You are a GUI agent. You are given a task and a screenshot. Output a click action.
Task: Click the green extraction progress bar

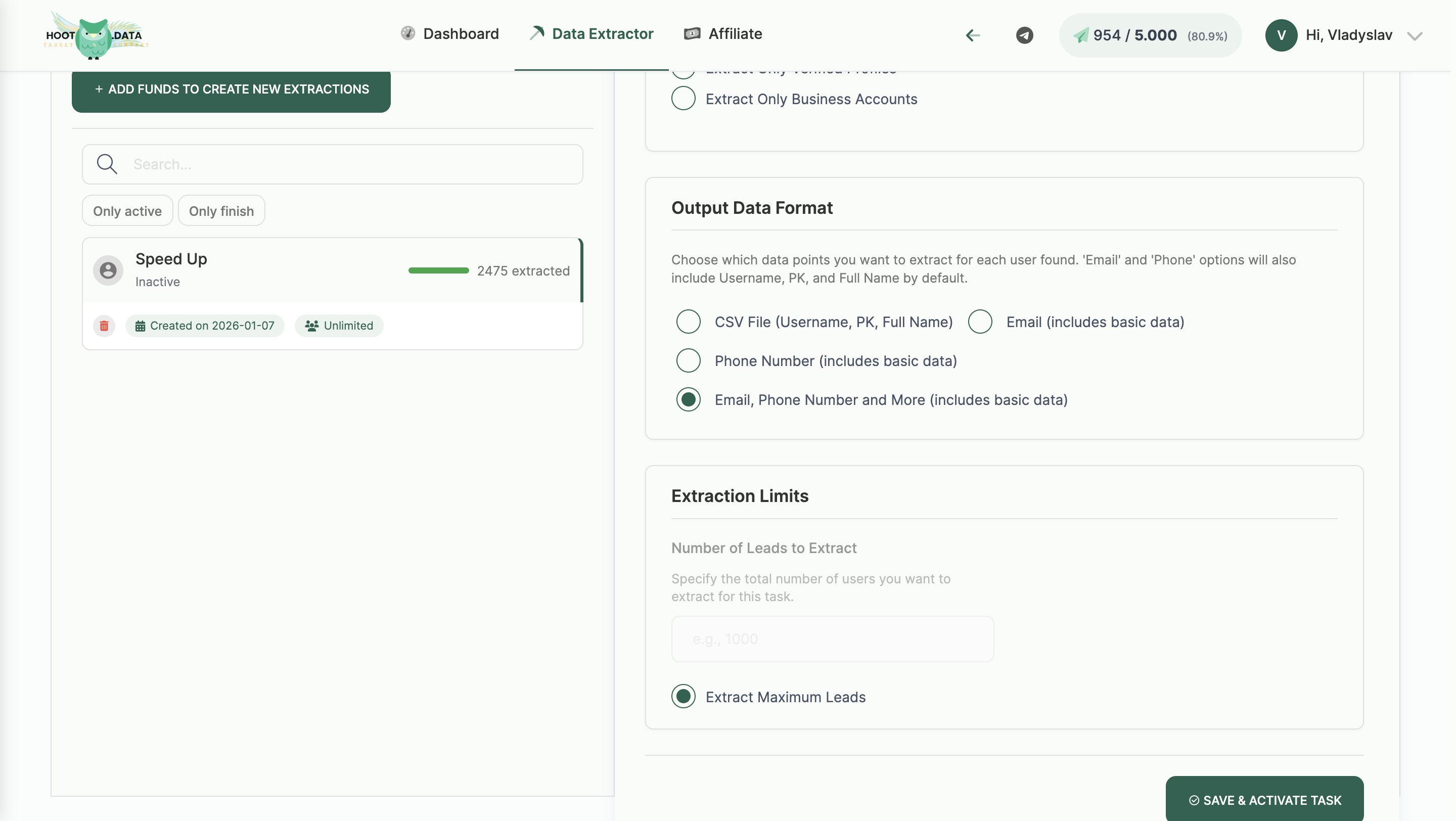pyautogui.click(x=438, y=270)
